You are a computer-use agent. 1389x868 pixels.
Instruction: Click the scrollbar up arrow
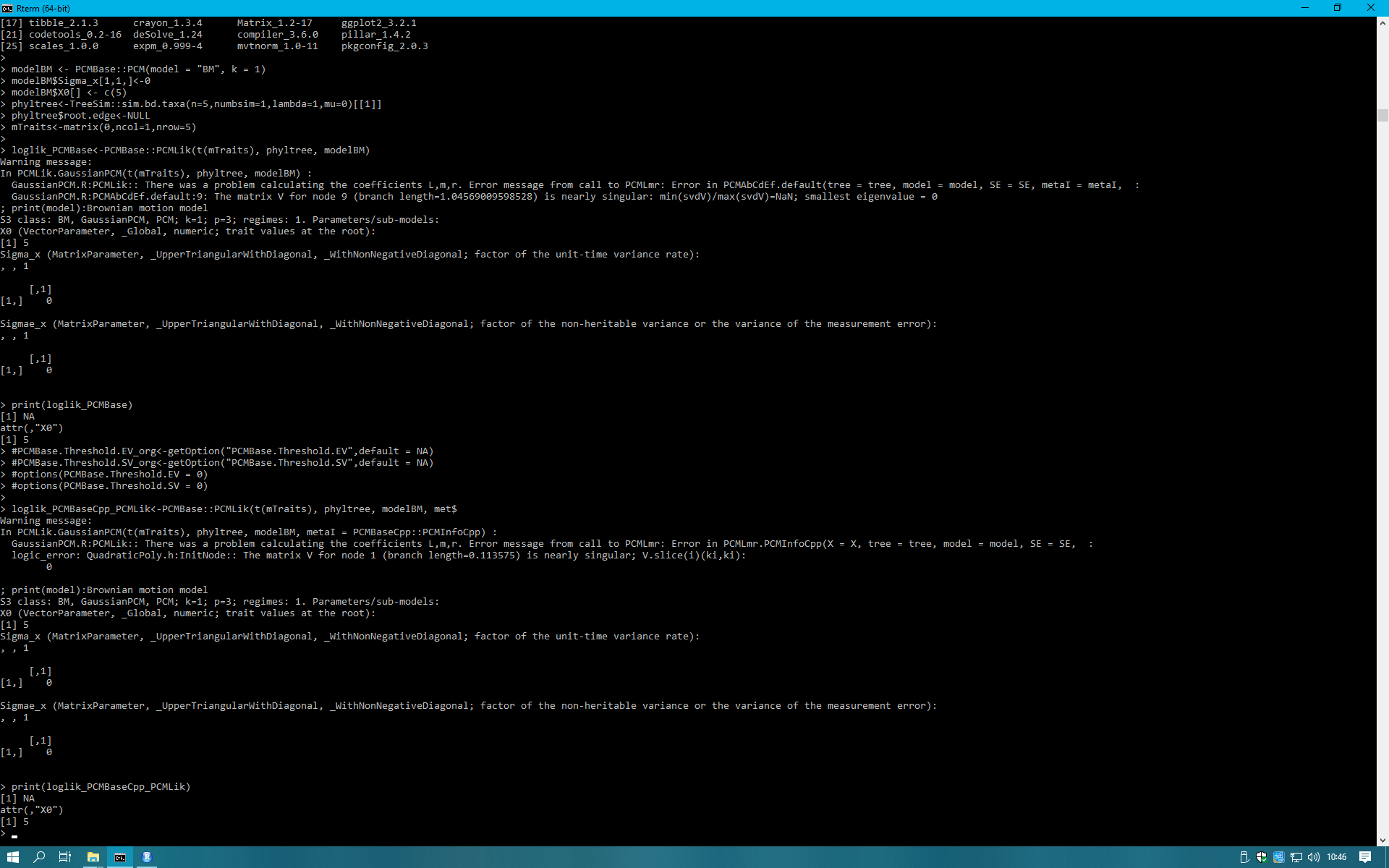pos(1382,23)
